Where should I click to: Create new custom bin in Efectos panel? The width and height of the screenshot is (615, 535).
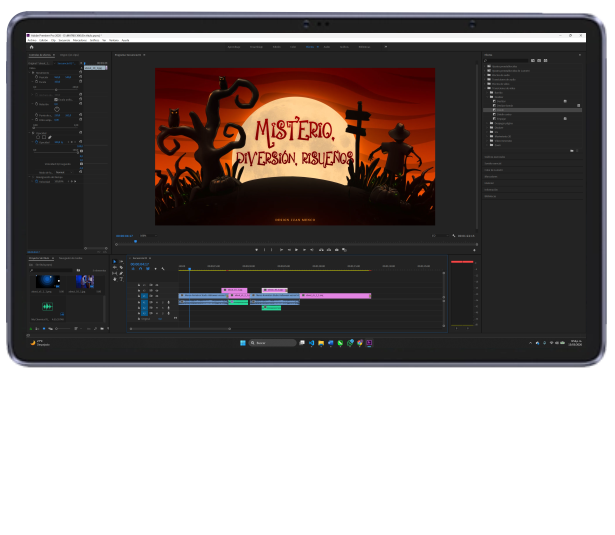pyautogui.click(x=573, y=150)
